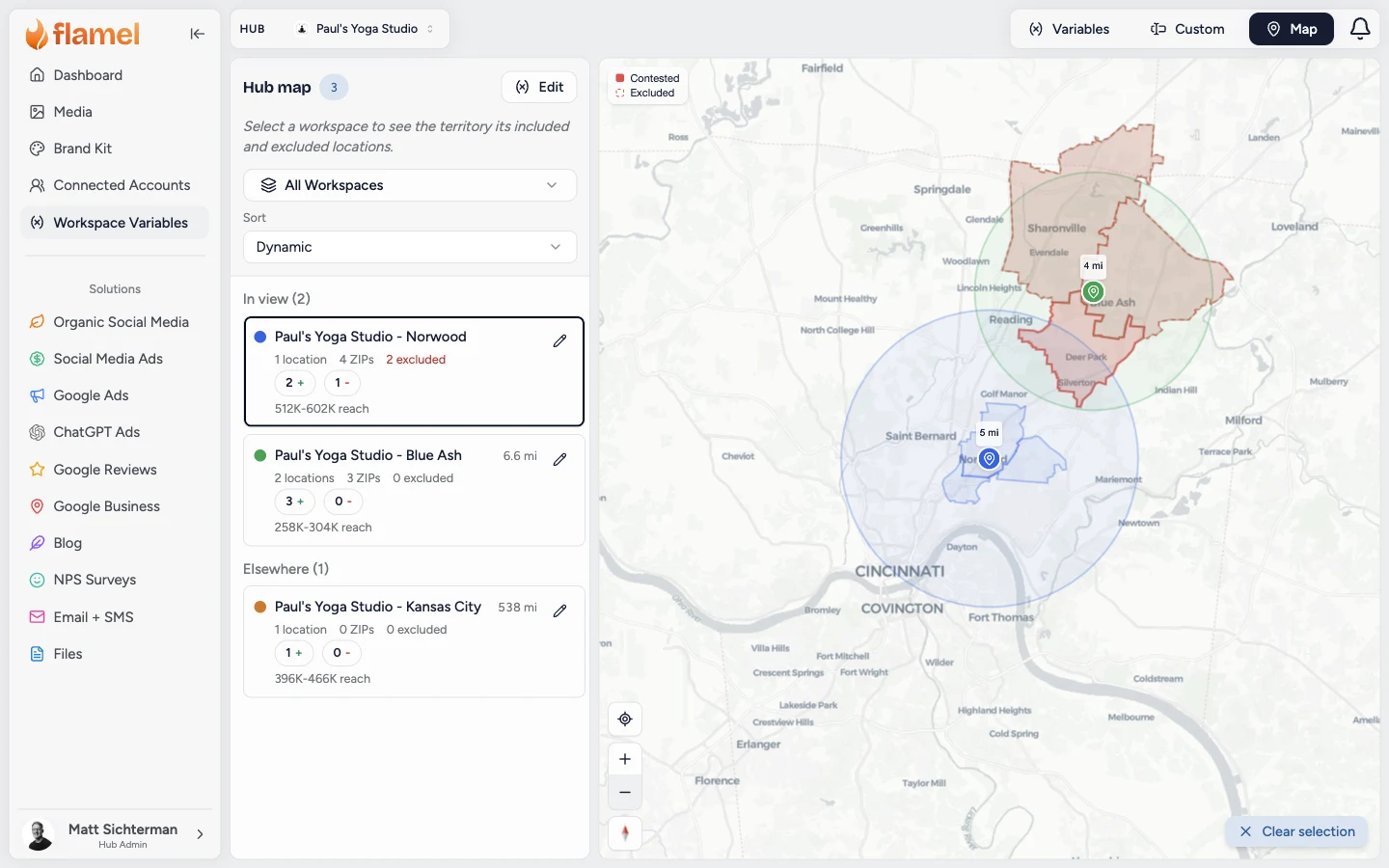Open notifications bell

click(x=1360, y=29)
